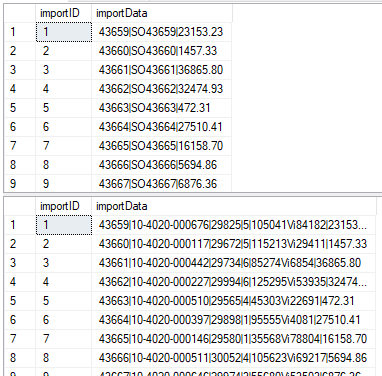The height and width of the screenshot is (376, 382).
Task: Click cell 43664|SO43664|27510.41
Action: tap(162, 127)
